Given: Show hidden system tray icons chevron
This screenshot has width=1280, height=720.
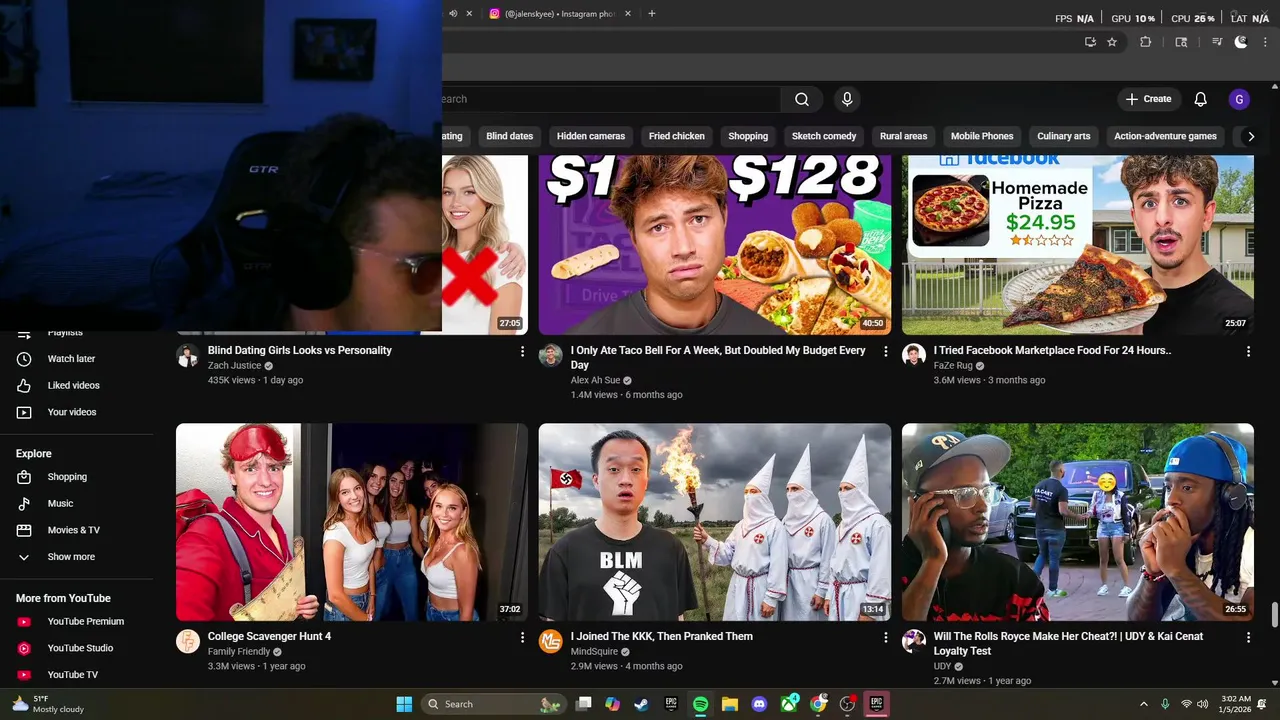Looking at the screenshot, I should [1144, 704].
